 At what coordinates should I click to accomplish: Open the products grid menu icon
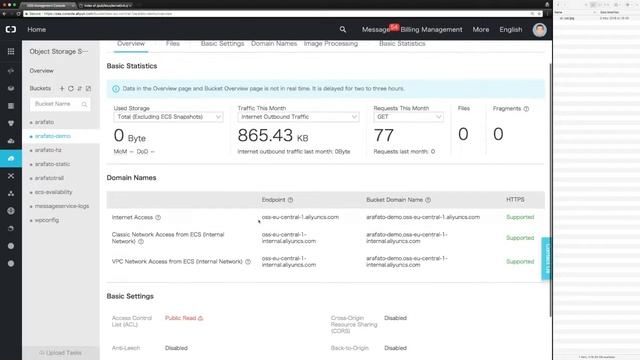[x=11, y=51]
